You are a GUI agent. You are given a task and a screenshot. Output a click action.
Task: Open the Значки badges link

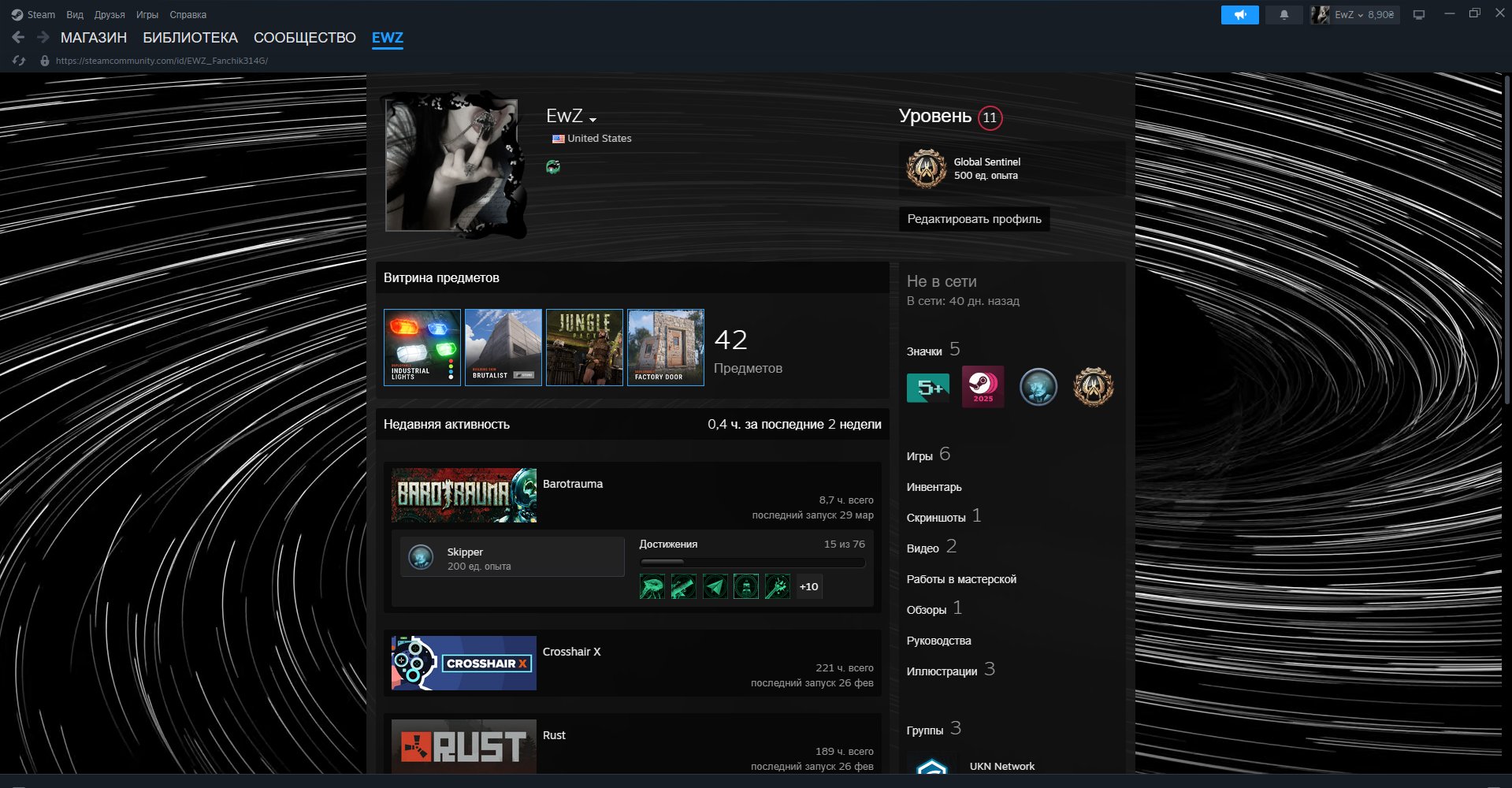coord(933,350)
